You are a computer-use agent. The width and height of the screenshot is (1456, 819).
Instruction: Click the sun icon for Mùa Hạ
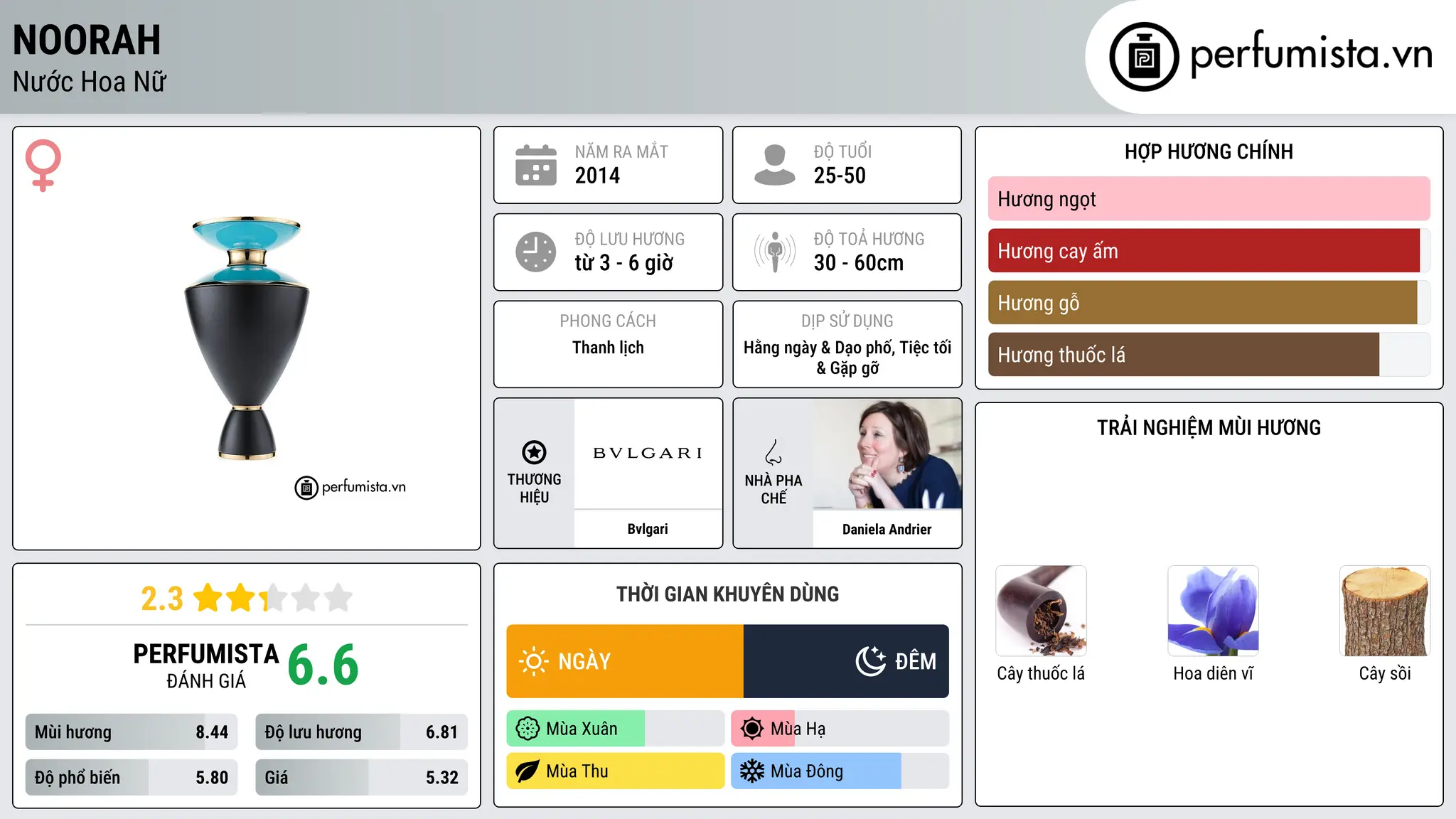pyautogui.click(x=752, y=729)
